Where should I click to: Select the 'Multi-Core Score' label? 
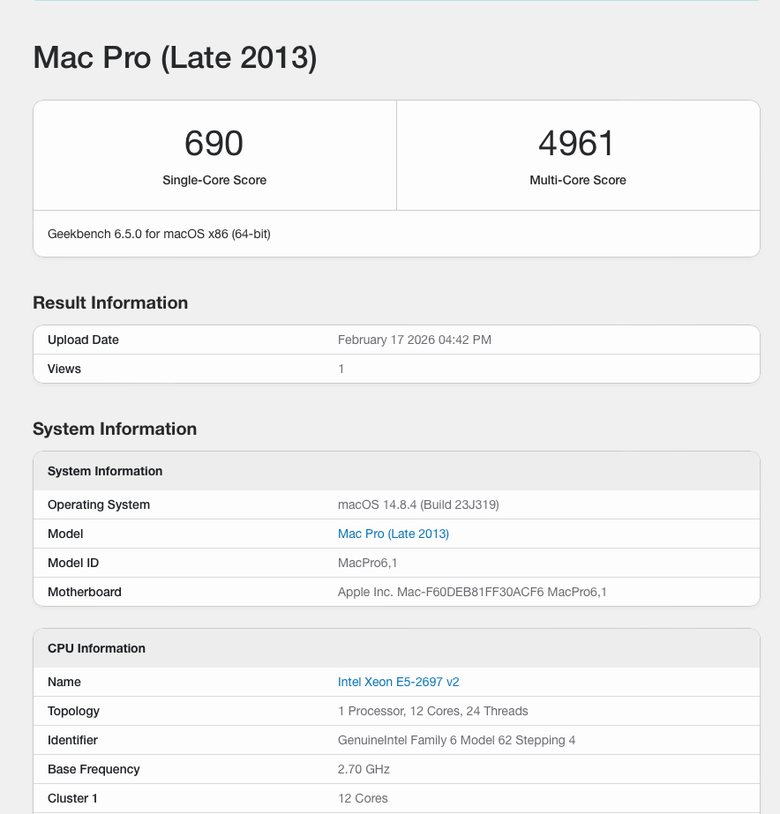(578, 180)
